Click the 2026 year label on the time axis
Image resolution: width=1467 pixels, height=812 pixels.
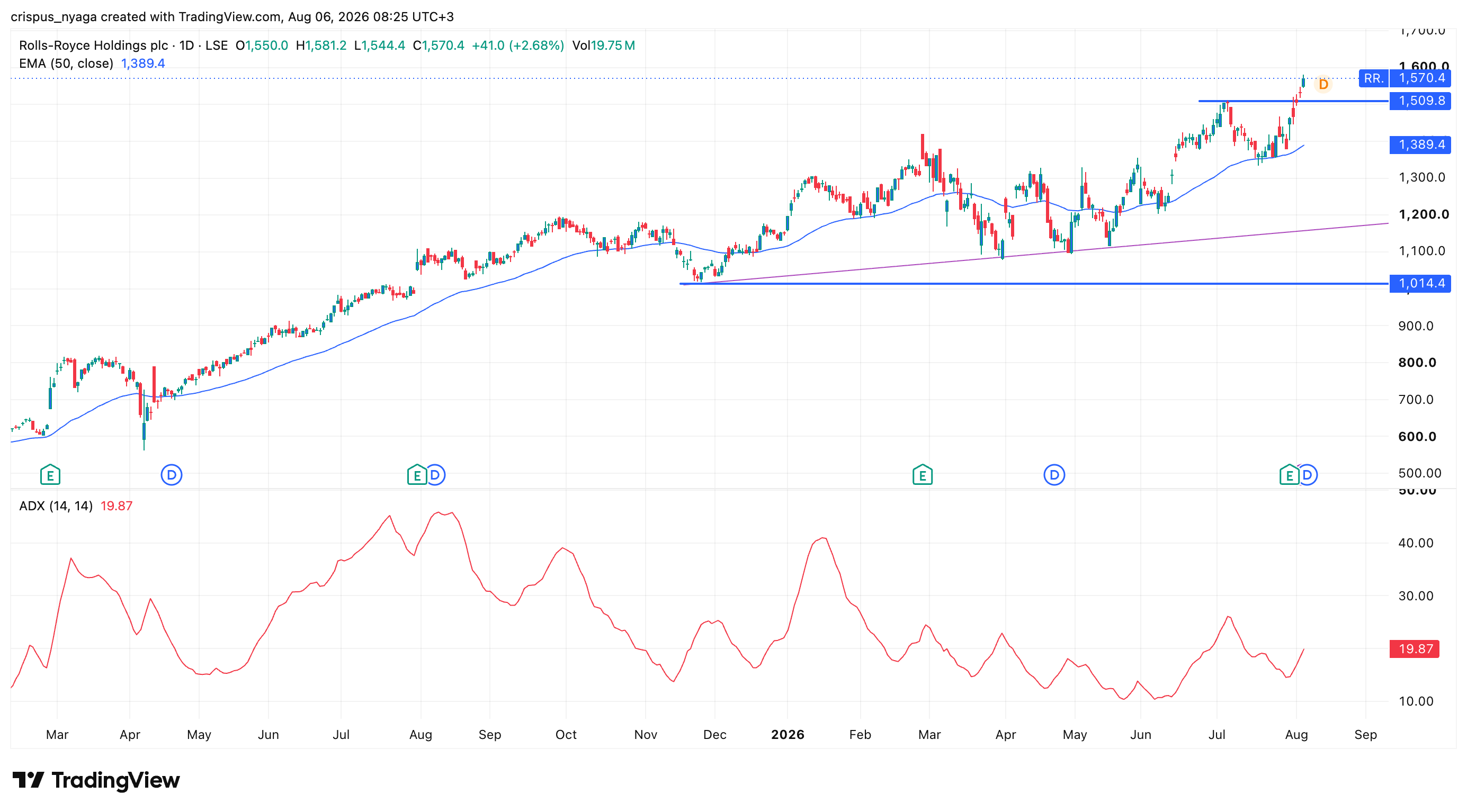coord(788,735)
